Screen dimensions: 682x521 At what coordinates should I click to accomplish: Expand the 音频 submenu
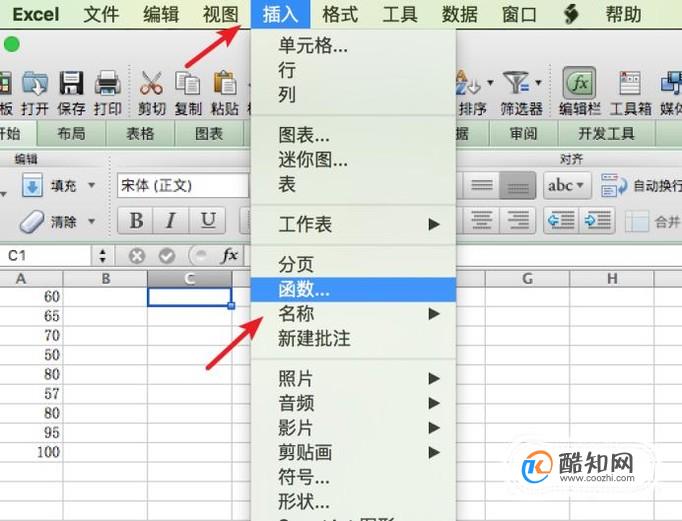tap(353, 403)
